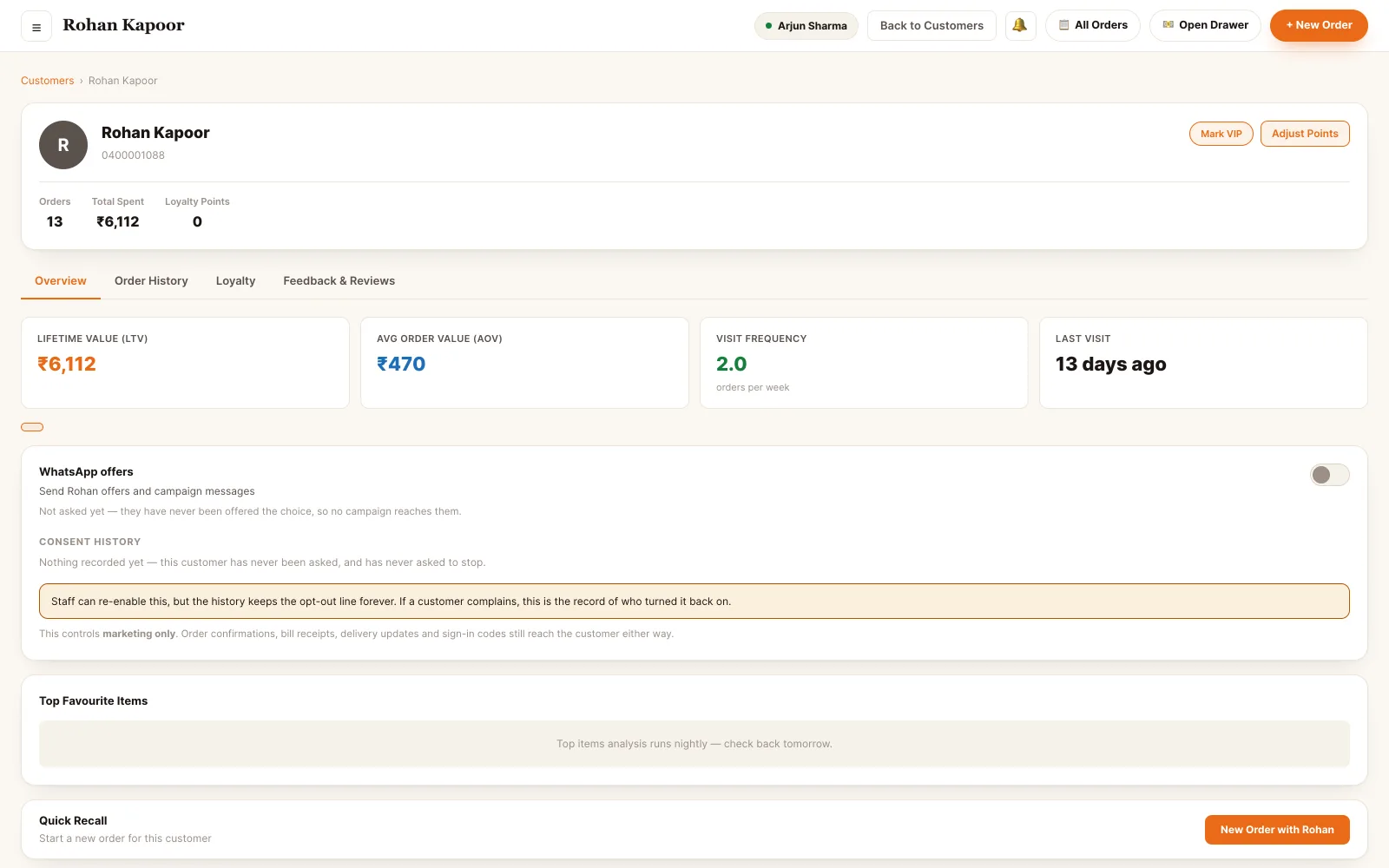Open notifications bell
The height and width of the screenshot is (868, 1389).
pos(1020,25)
